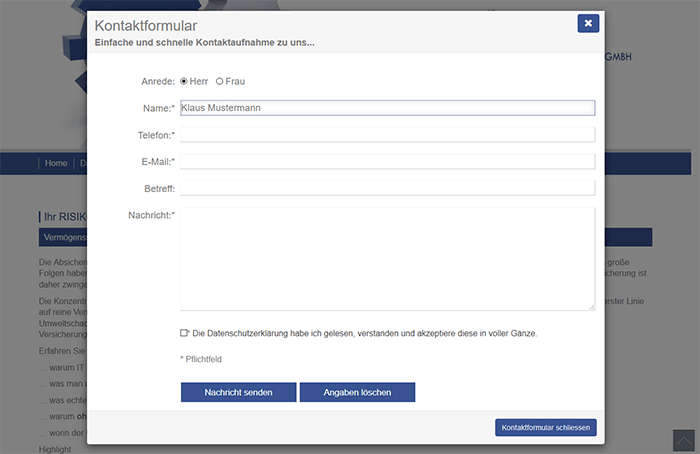Close the Kontaktformular with the X icon
700x454 pixels.
(588, 23)
